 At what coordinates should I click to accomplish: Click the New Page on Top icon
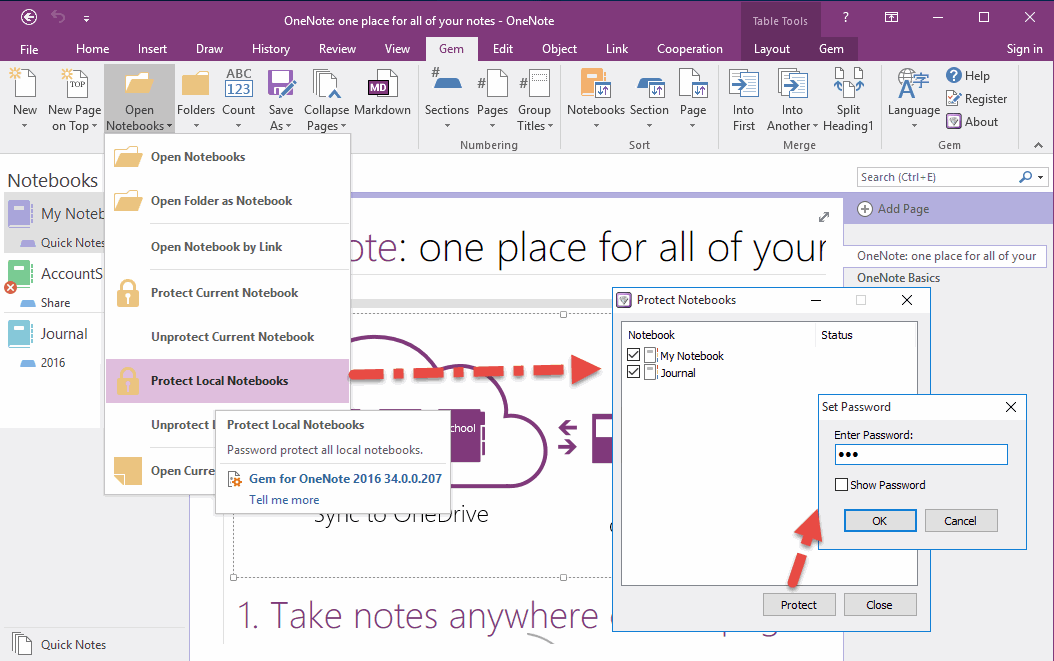click(x=74, y=83)
